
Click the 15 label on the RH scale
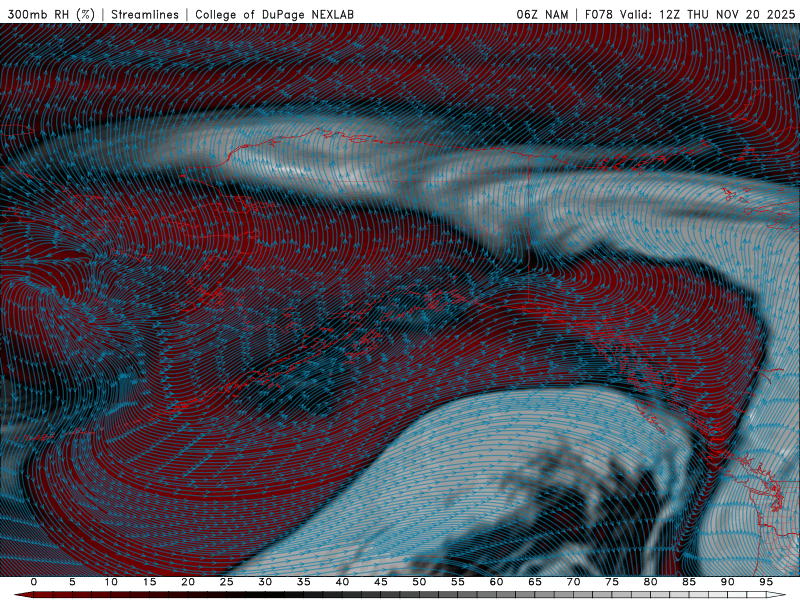coord(149,582)
